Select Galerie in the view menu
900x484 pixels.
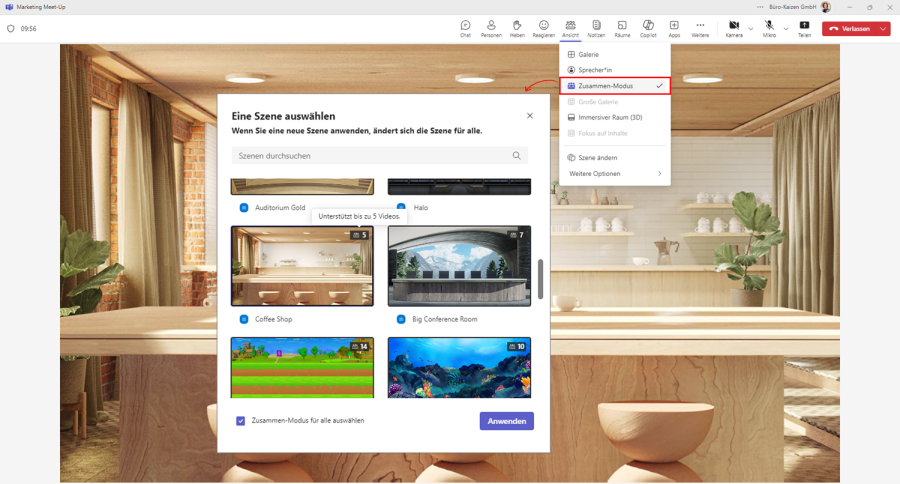pos(588,54)
